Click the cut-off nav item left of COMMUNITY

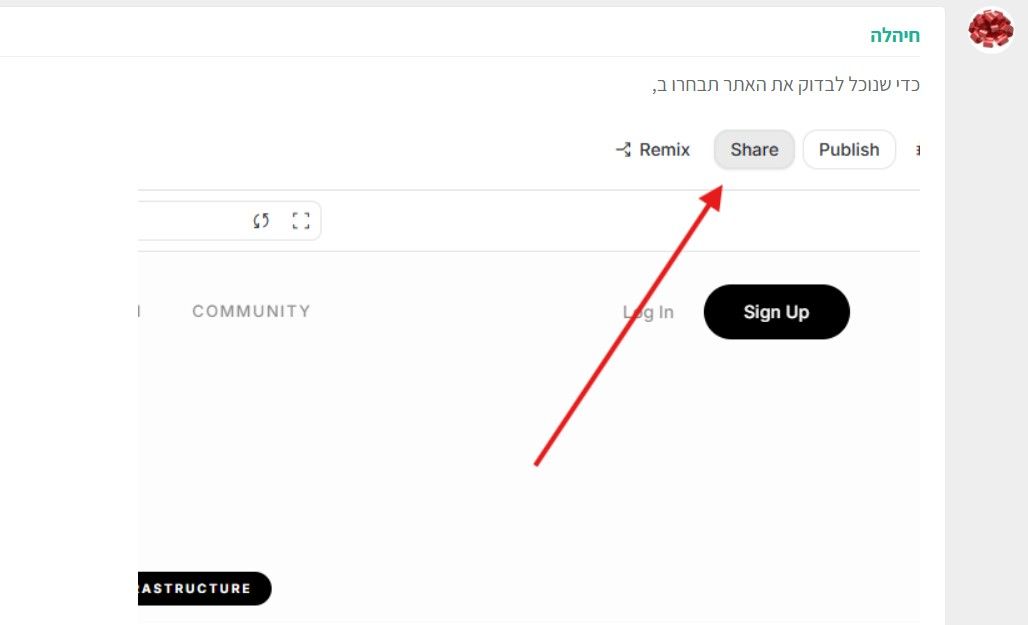(140, 311)
